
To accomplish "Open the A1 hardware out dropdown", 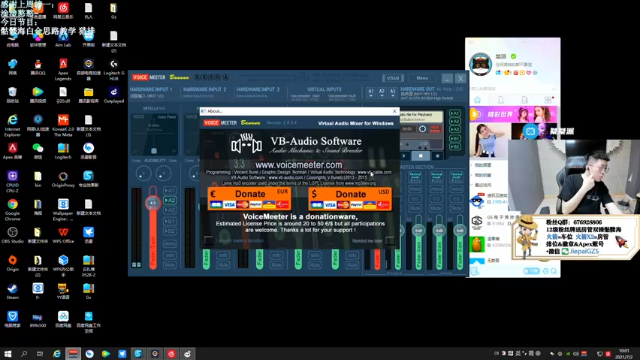I will coord(371,93).
